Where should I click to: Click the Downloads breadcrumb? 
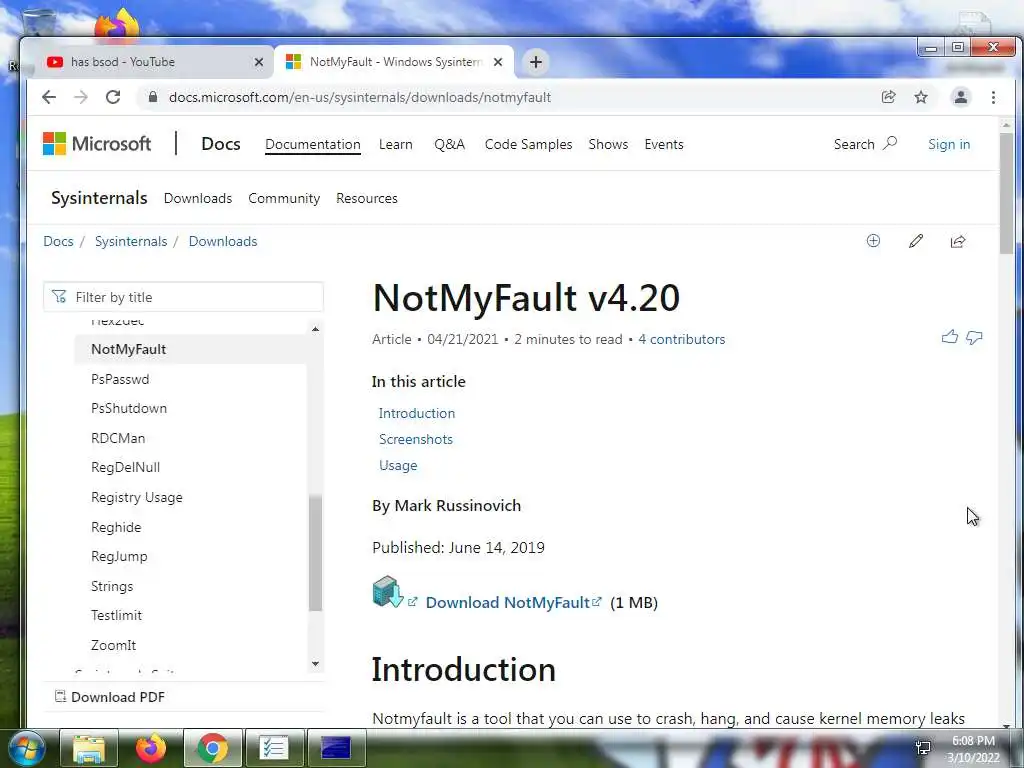223,241
